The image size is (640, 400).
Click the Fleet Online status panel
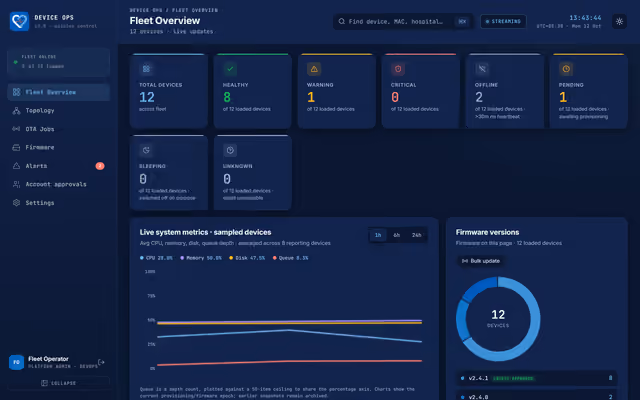tap(58, 62)
